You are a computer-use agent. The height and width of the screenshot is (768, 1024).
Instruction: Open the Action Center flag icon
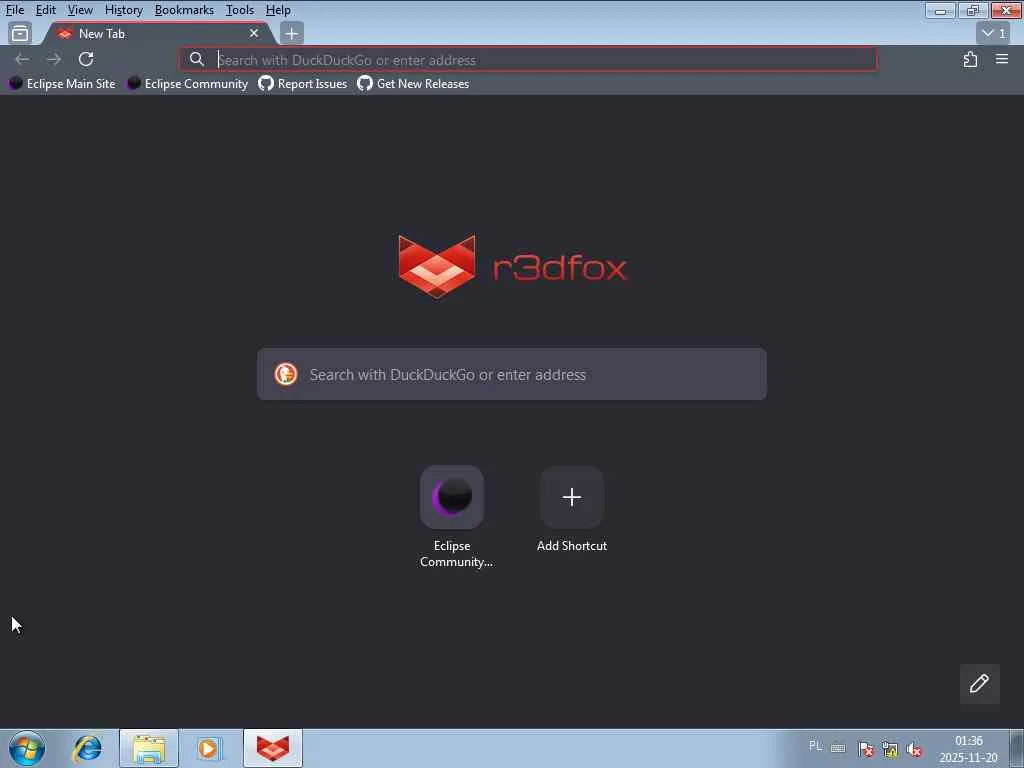click(866, 749)
